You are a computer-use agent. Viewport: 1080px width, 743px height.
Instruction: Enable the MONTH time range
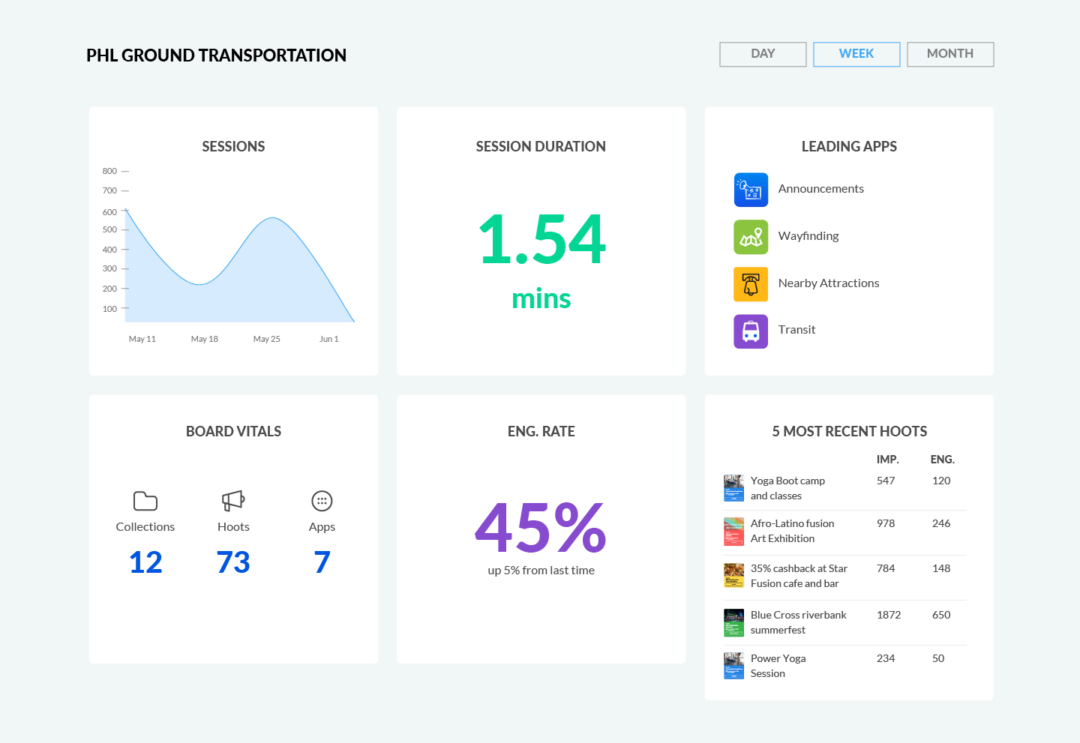pyautogui.click(x=949, y=54)
